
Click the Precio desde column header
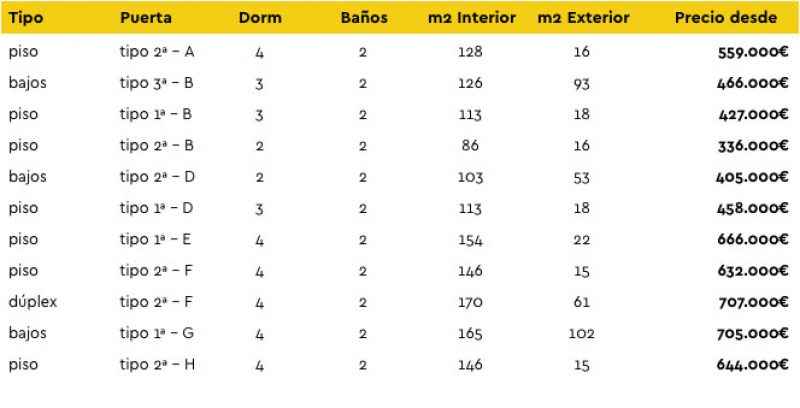[x=726, y=18]
